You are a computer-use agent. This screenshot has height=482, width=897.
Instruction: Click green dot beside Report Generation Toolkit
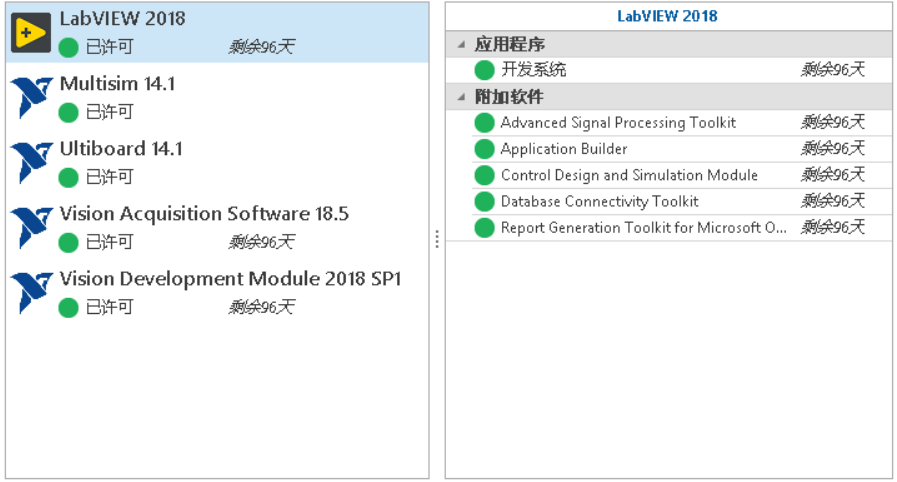pyautogui.click(x=484, y=228)
